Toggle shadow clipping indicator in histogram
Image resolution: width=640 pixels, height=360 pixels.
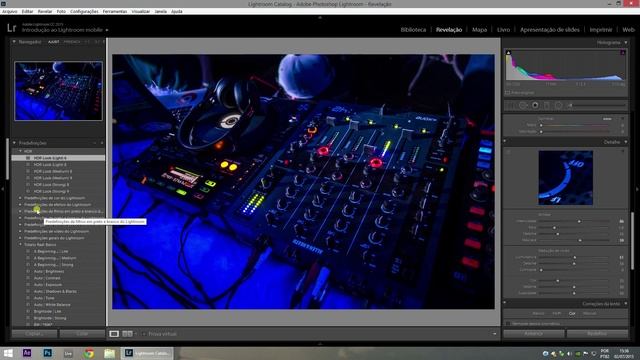pyautogui.click(x=509, y=53)
